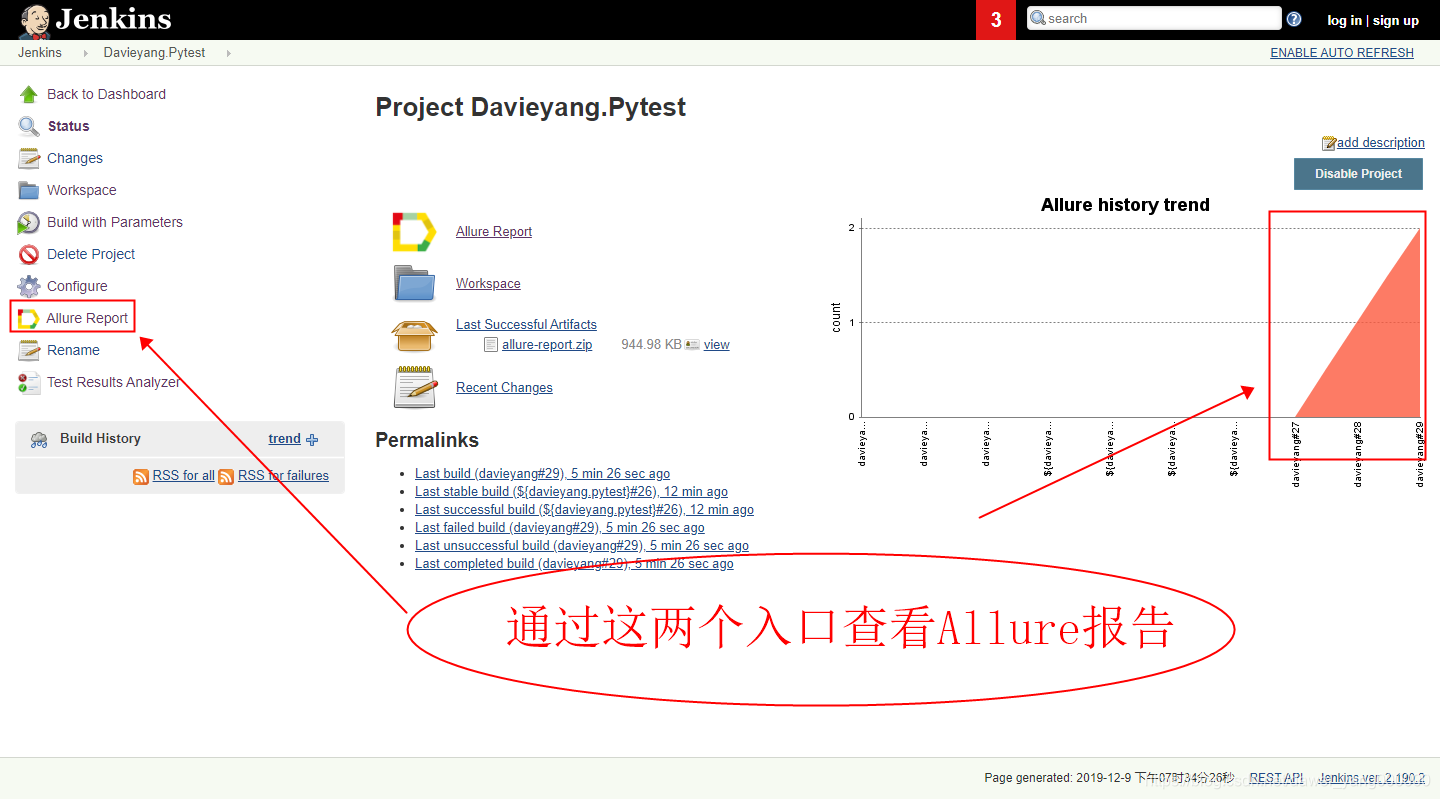Click the allure-report.zip file icon
Viewport: 1440px width, 799px height.
(x=490, y=344)
